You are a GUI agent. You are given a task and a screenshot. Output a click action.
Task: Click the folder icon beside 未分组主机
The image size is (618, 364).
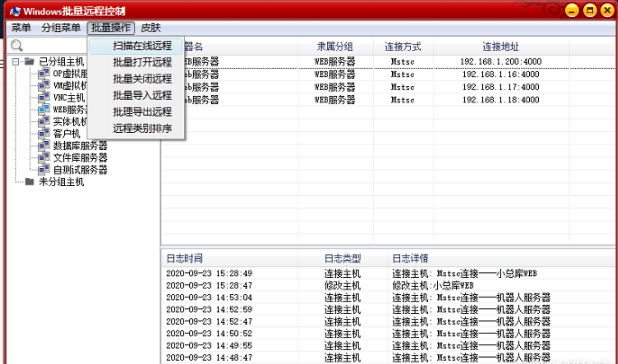tap(29, 182)
